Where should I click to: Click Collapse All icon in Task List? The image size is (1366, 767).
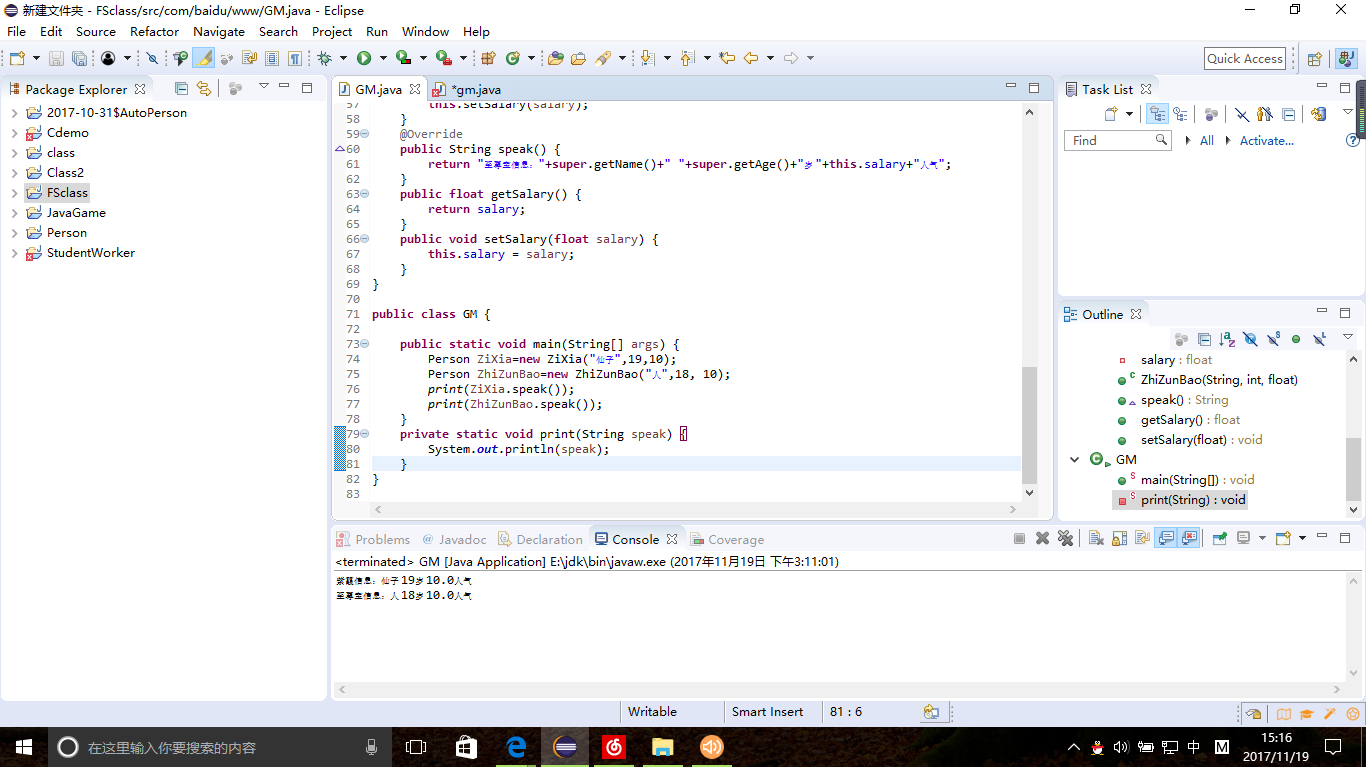tap(1288, 114)
